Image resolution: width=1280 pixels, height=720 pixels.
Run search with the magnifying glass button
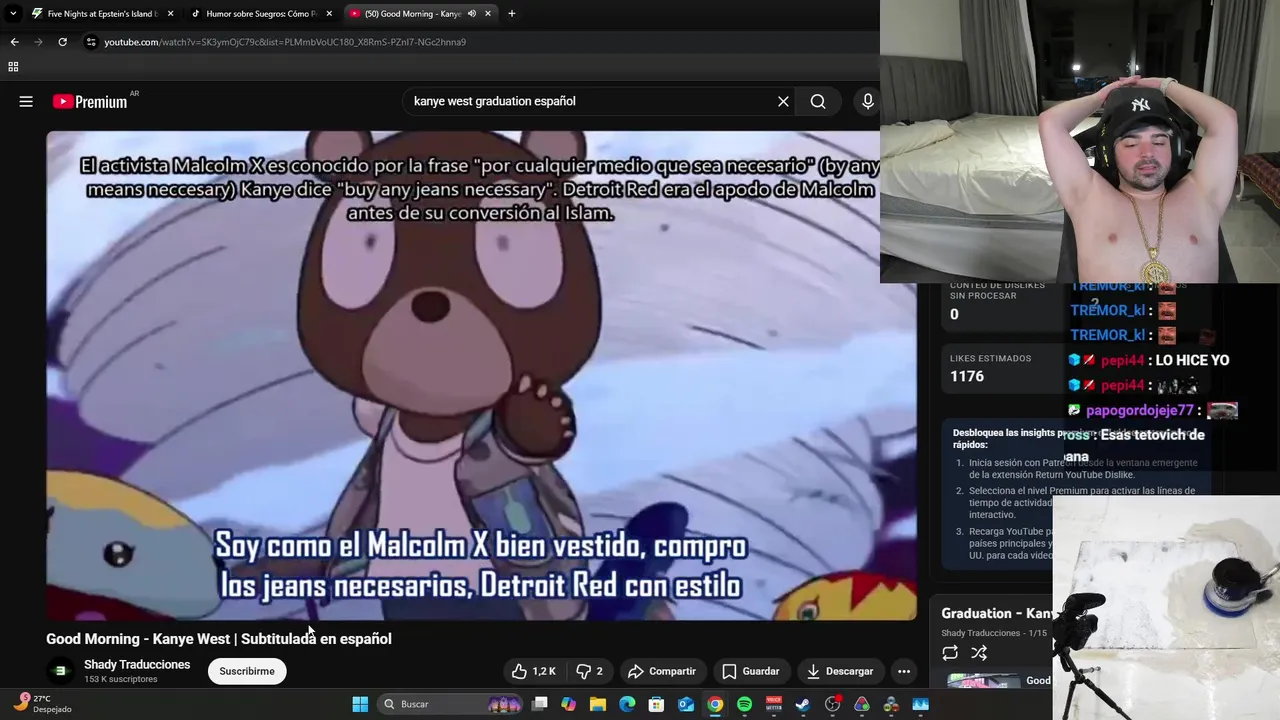point(818,101)
